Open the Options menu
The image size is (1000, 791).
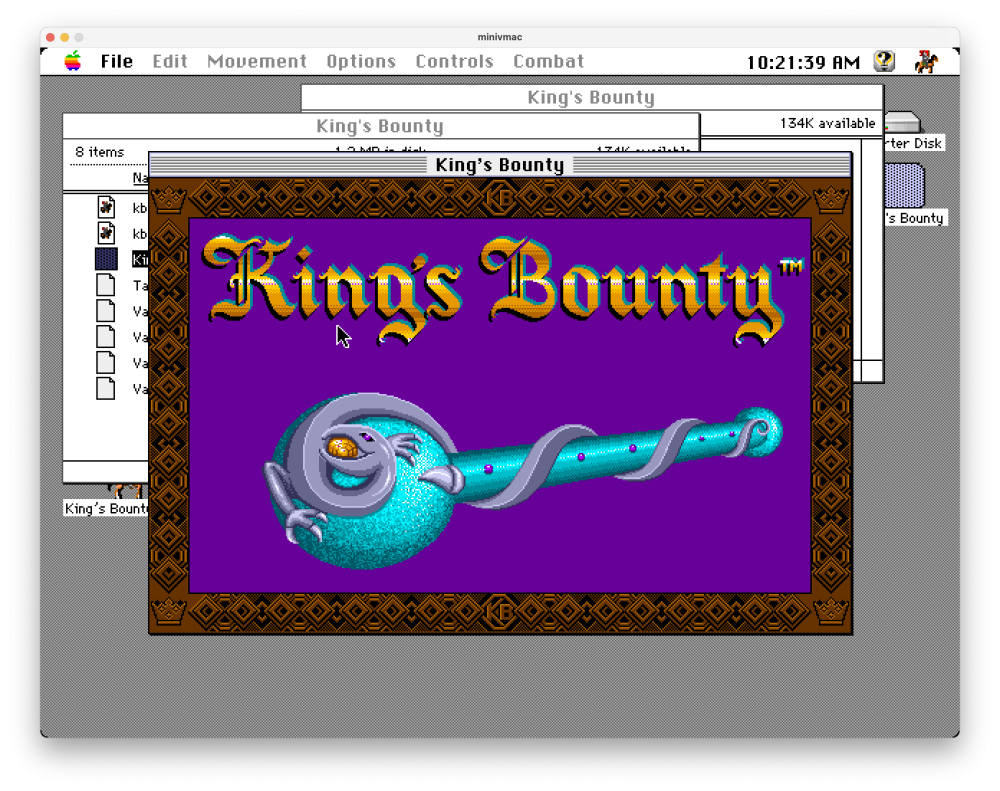361,61
